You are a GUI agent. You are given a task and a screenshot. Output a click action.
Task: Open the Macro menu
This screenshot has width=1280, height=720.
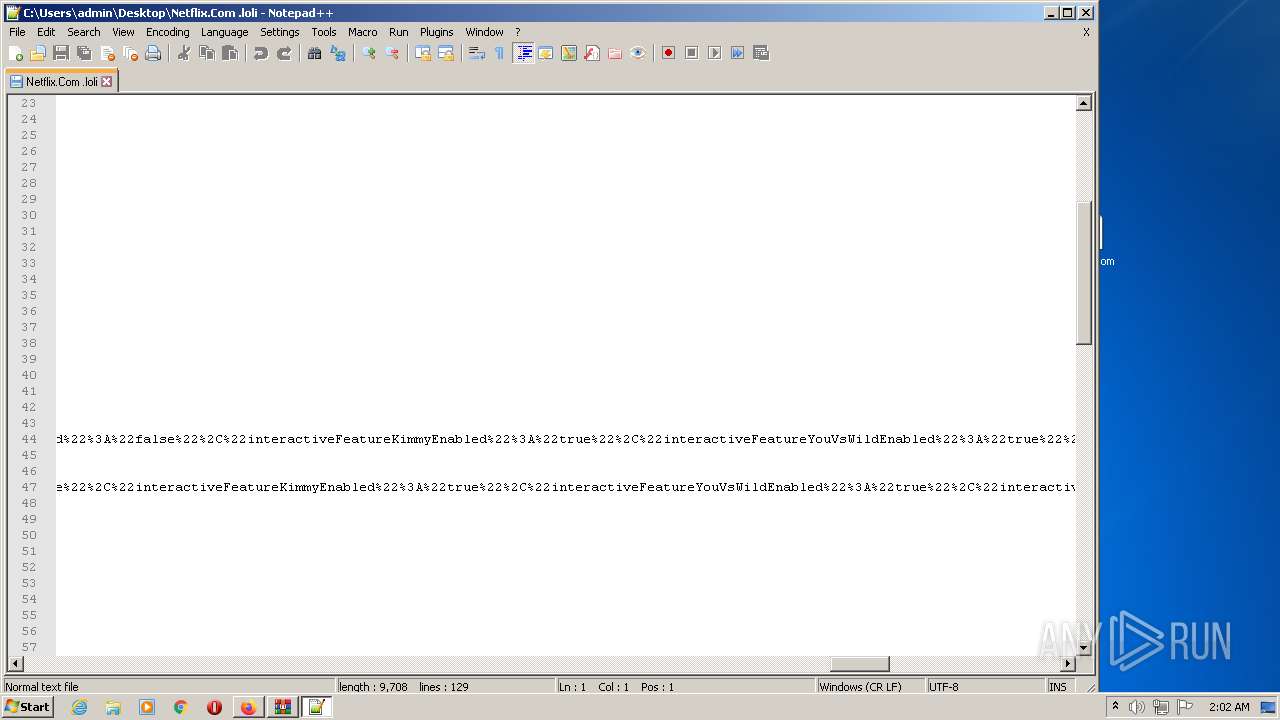pyautogui.click(x=363, y=32)
